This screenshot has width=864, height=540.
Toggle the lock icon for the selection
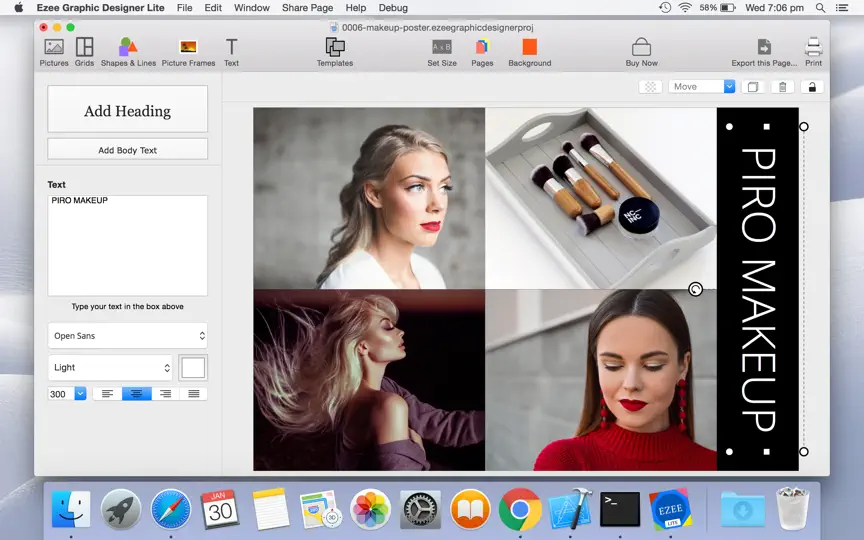pyautogui.click(x=812, y=87)
